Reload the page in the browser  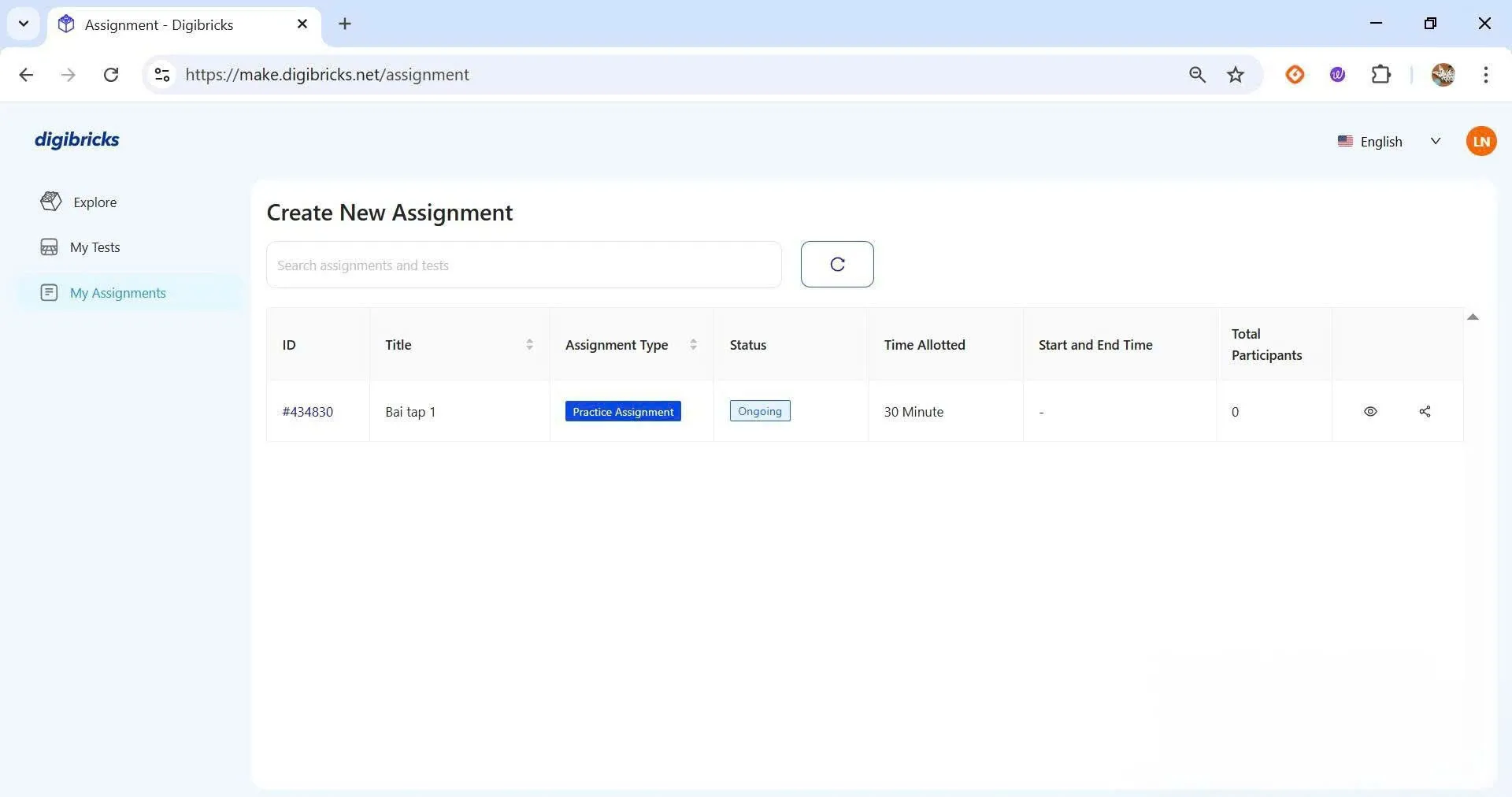(111, 75)
